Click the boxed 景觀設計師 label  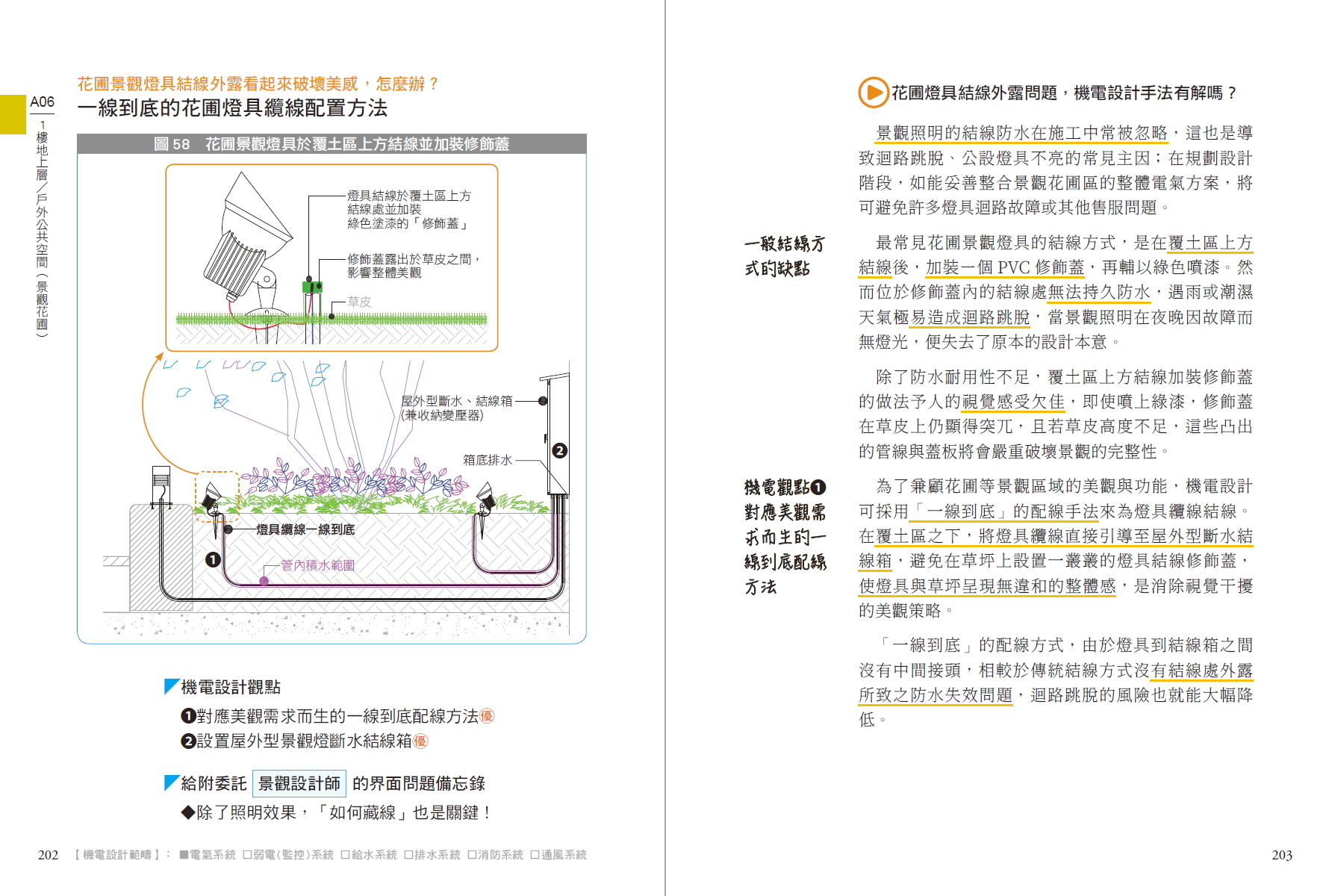point(299,783)
